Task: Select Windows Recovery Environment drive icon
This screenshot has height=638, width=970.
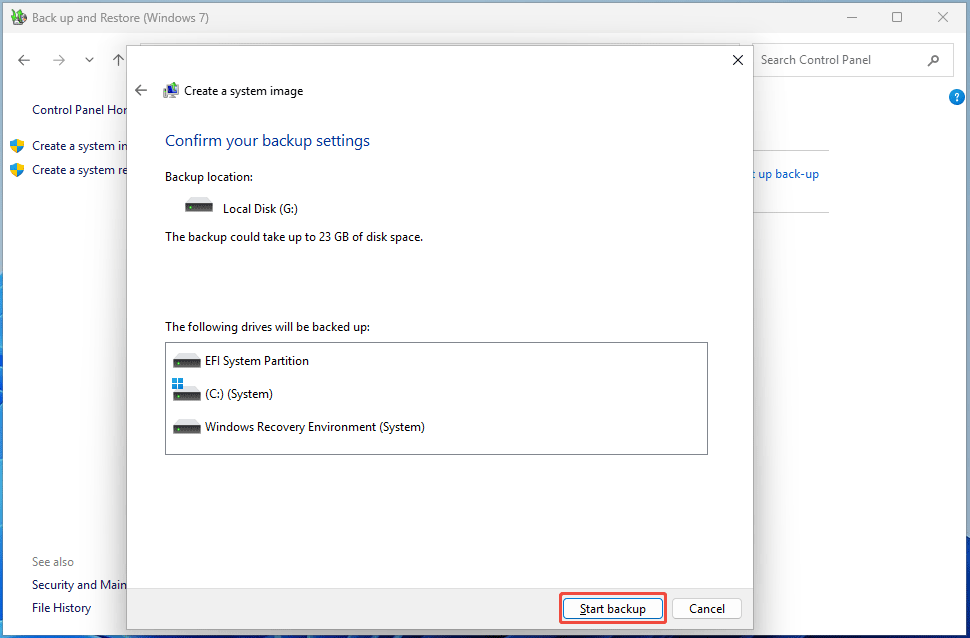Action: pos(186,426)
